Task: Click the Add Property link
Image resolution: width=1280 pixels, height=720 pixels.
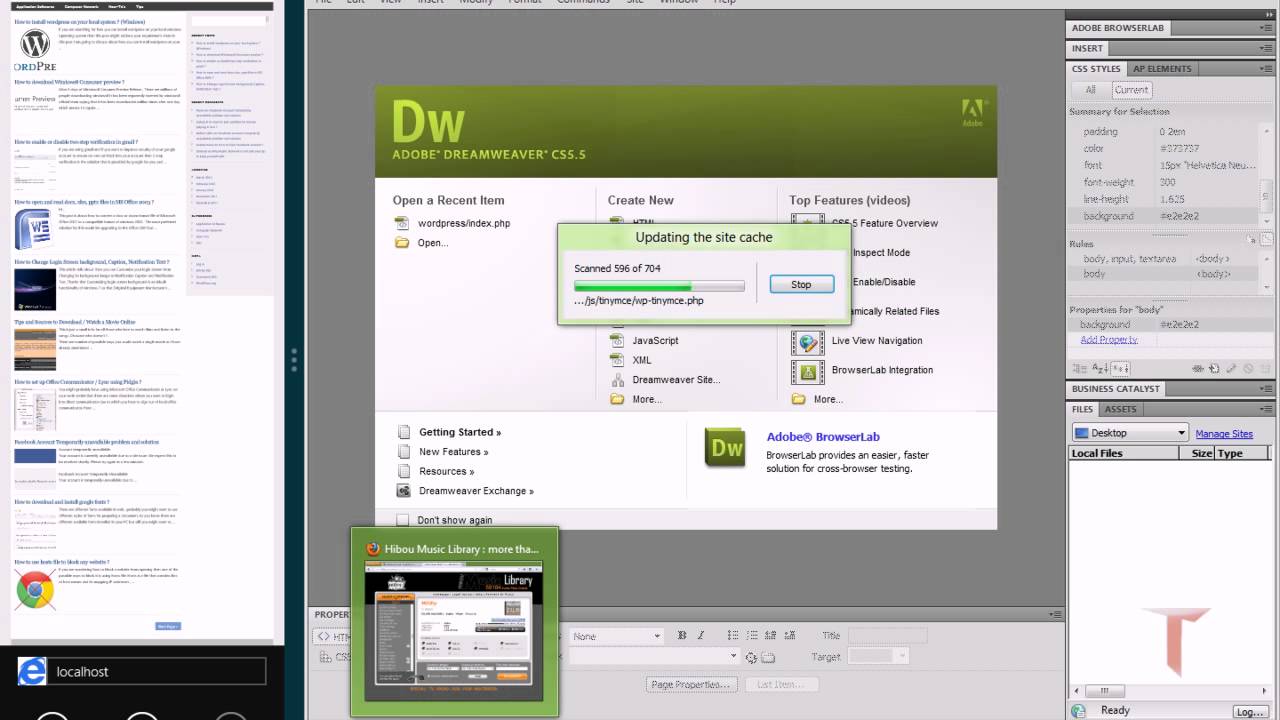Action: [1109, 339]
